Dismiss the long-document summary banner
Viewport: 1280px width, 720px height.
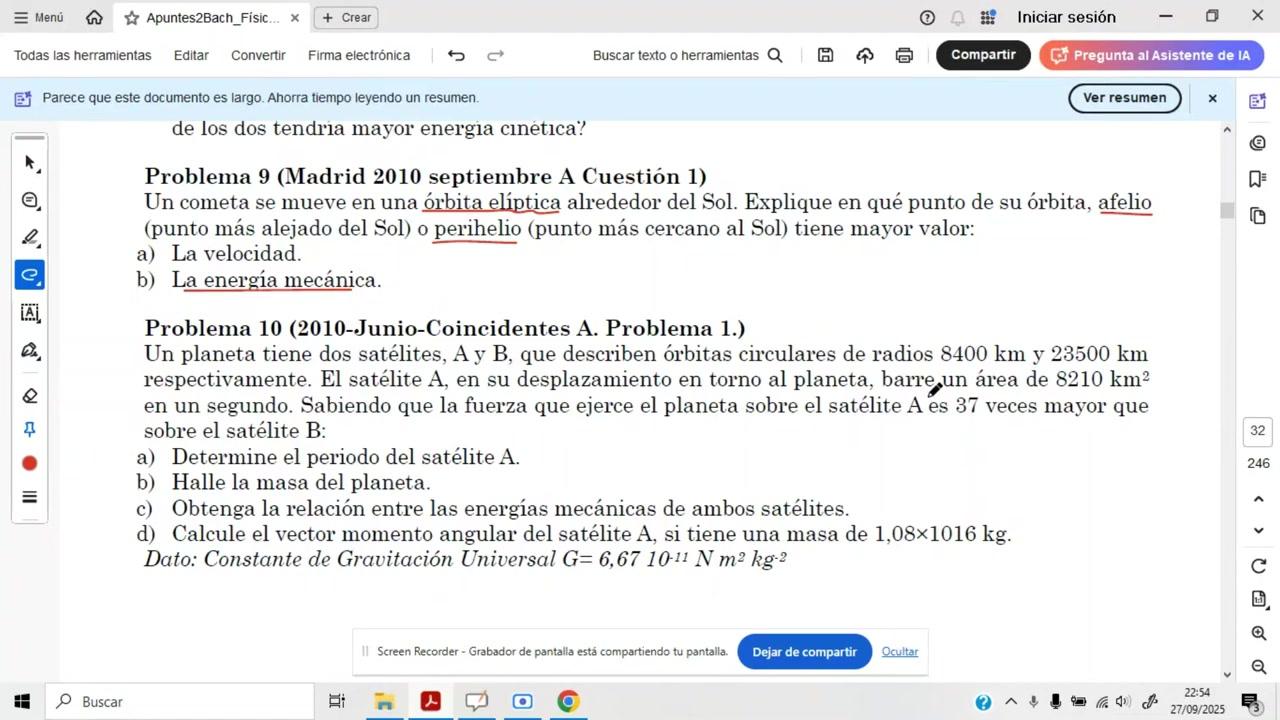pos(1212,98)
